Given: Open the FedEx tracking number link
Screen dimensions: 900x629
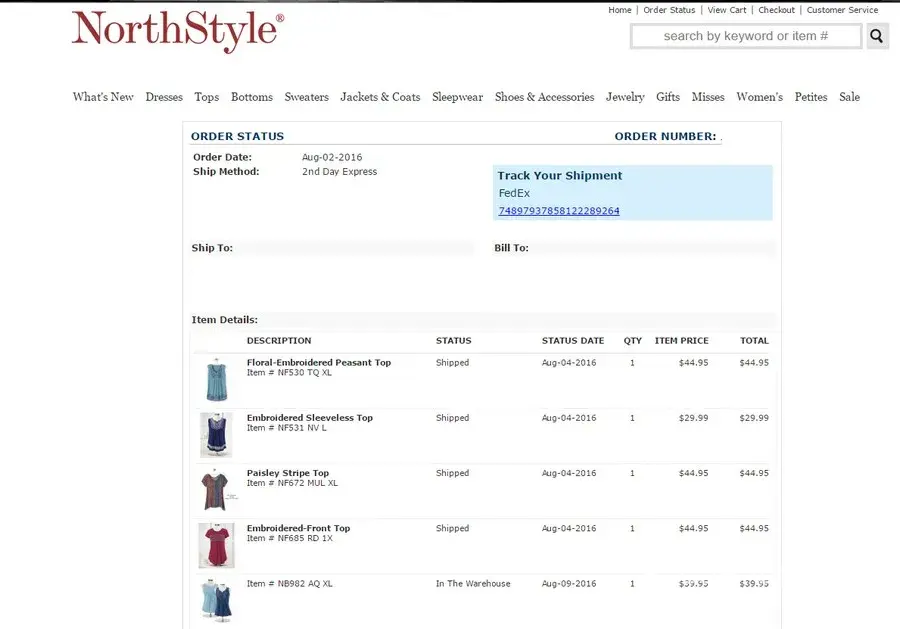Looking at the screenshot, I should click(558, 211).
